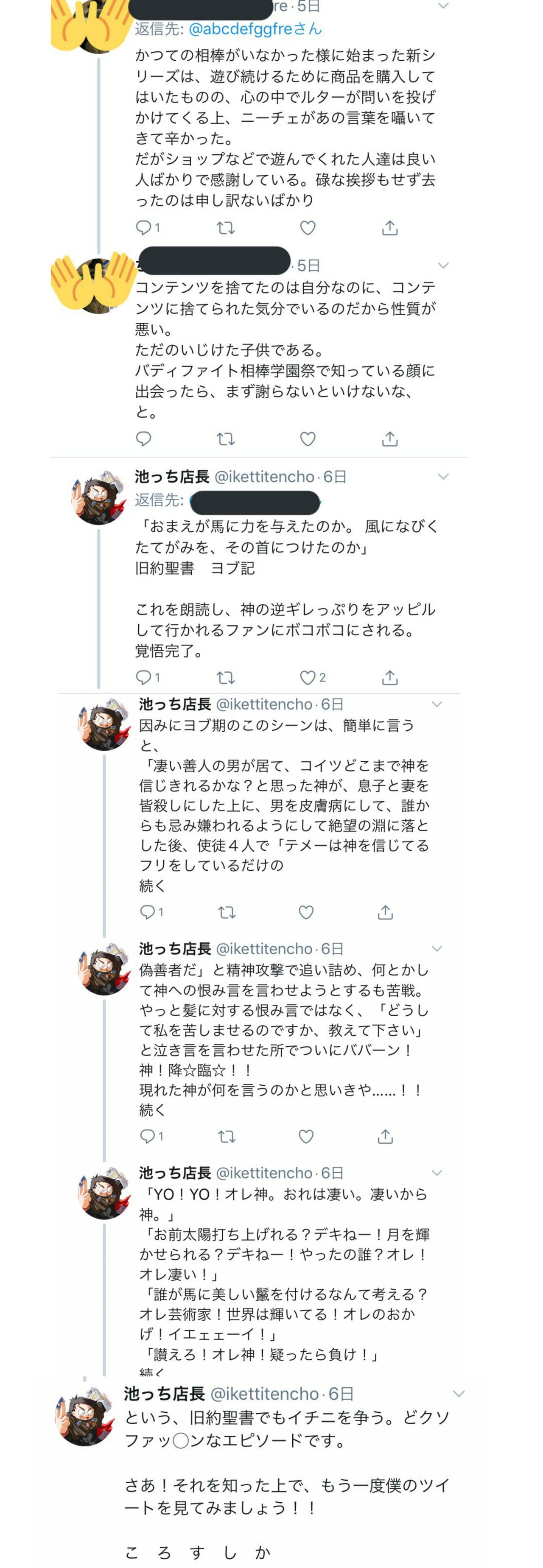Like the tweet ending 申し訳ないばかり
The width and height of the screenshot is (543, 1568).
click(x=308, y=228)
